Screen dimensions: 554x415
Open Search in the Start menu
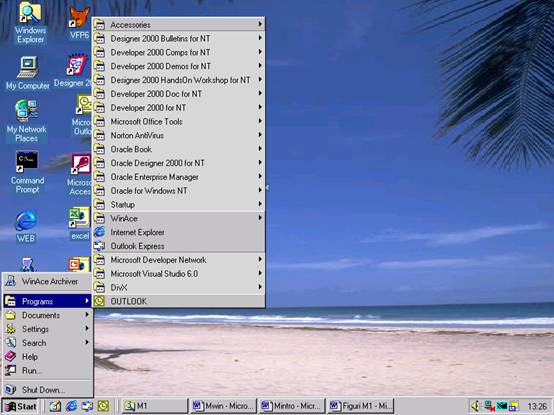(x=48, y=343)
